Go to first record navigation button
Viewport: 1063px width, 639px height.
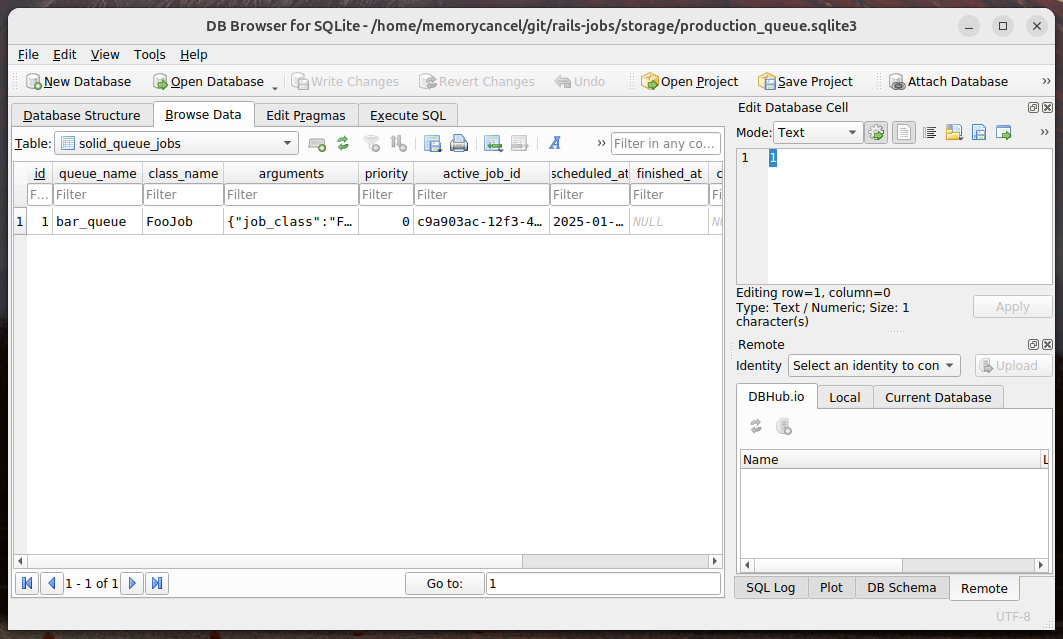[27, 583]
